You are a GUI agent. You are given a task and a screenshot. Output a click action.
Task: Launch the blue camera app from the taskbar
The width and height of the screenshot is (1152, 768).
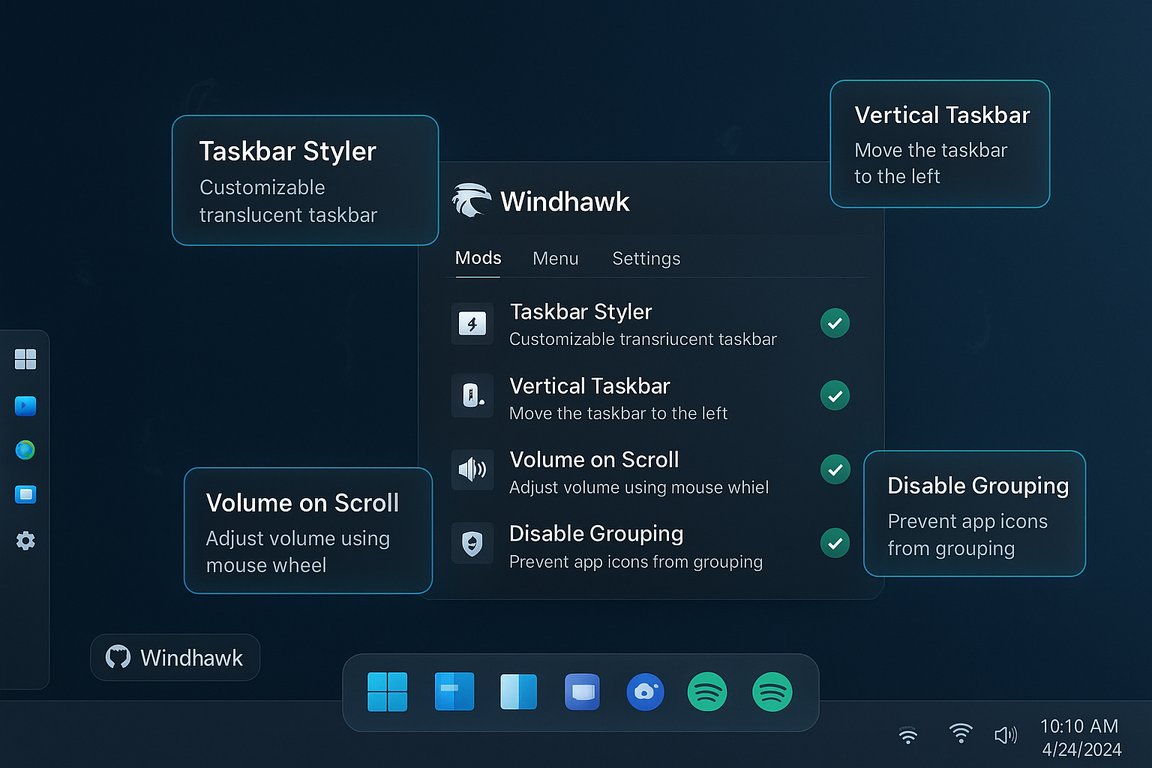645,691
